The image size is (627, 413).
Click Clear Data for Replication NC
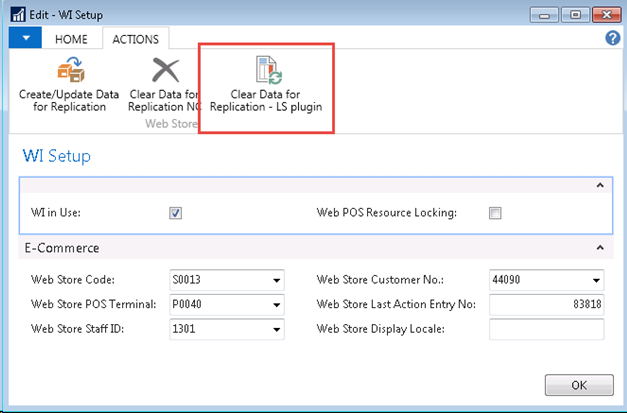coord(165,85)
